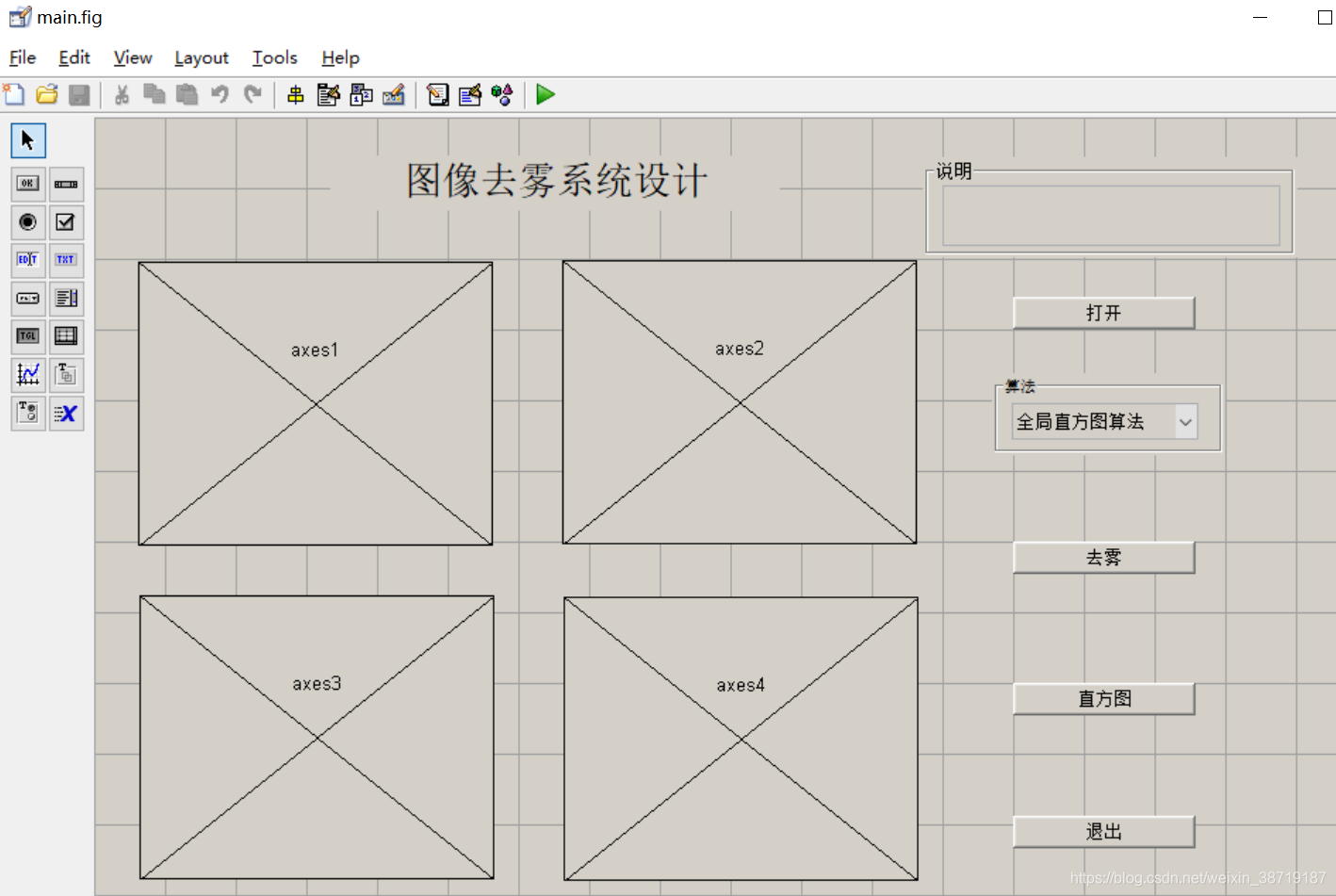Click the New Figure toolbar icon

click(14, 94)
